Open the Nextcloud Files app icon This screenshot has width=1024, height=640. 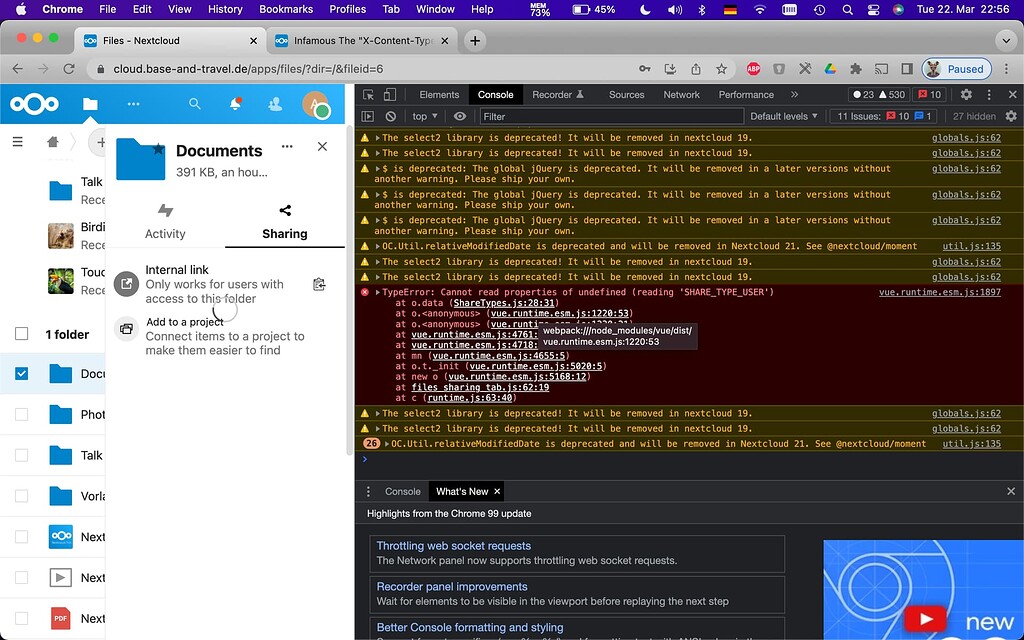tap(90, 104)
